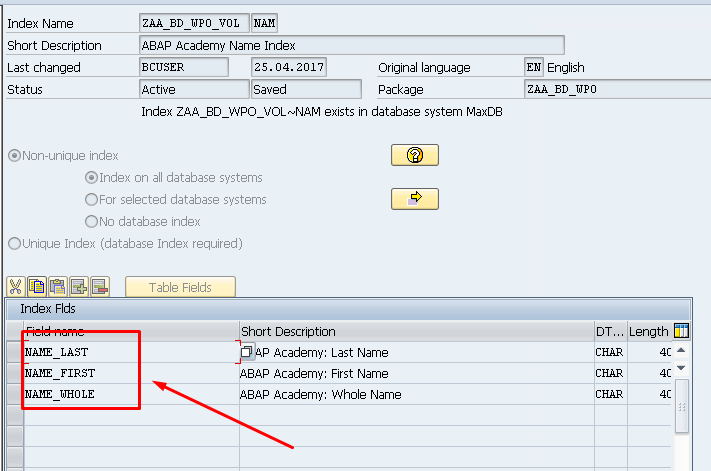Image resolution: width=711 pixels, height=471 pixels.
Task: Click the Insert row icon
Action: [79, 287]
